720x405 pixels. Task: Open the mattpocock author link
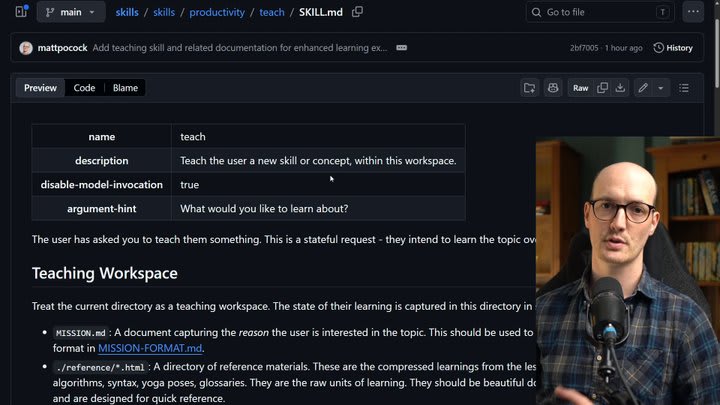click(x=62, y=48)
